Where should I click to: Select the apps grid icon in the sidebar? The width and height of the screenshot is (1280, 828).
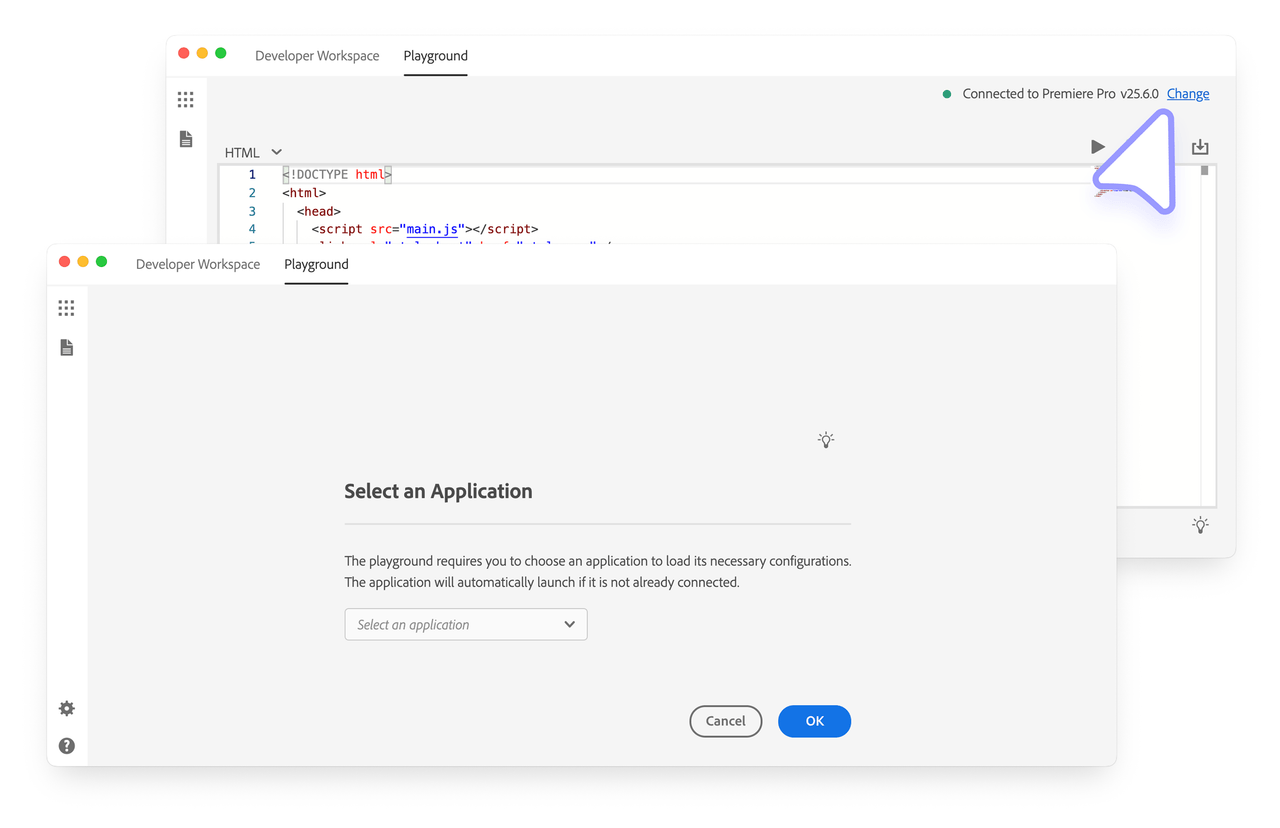pos(66,308)
